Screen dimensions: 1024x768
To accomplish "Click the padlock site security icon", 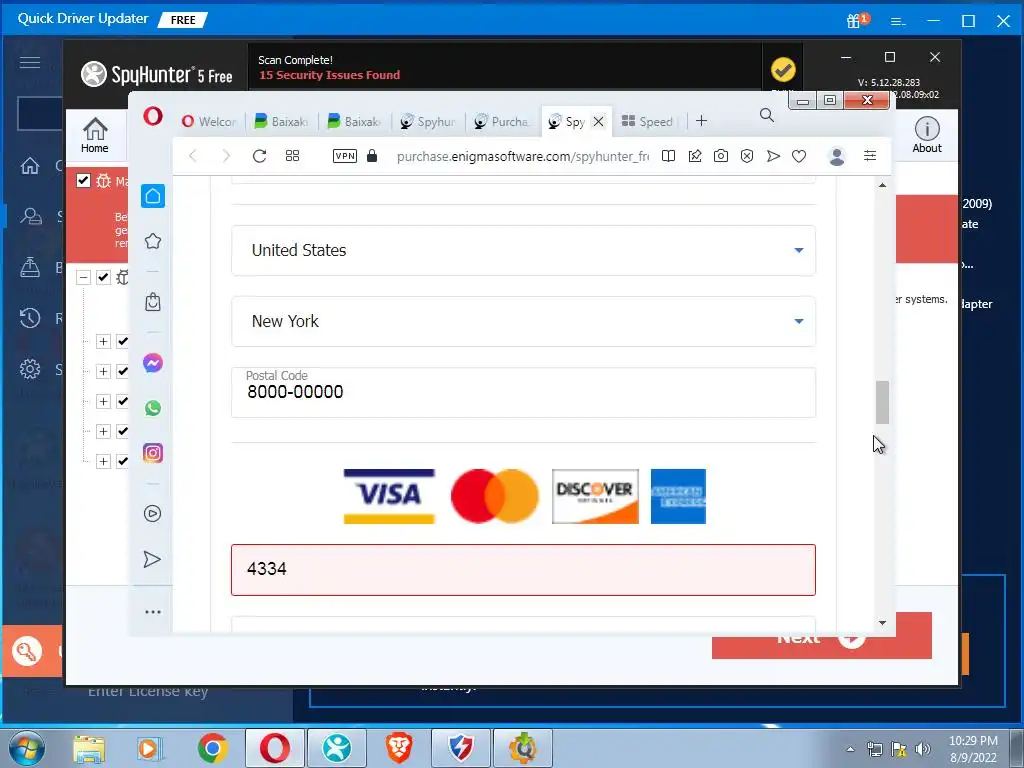I will click(372, 155).
